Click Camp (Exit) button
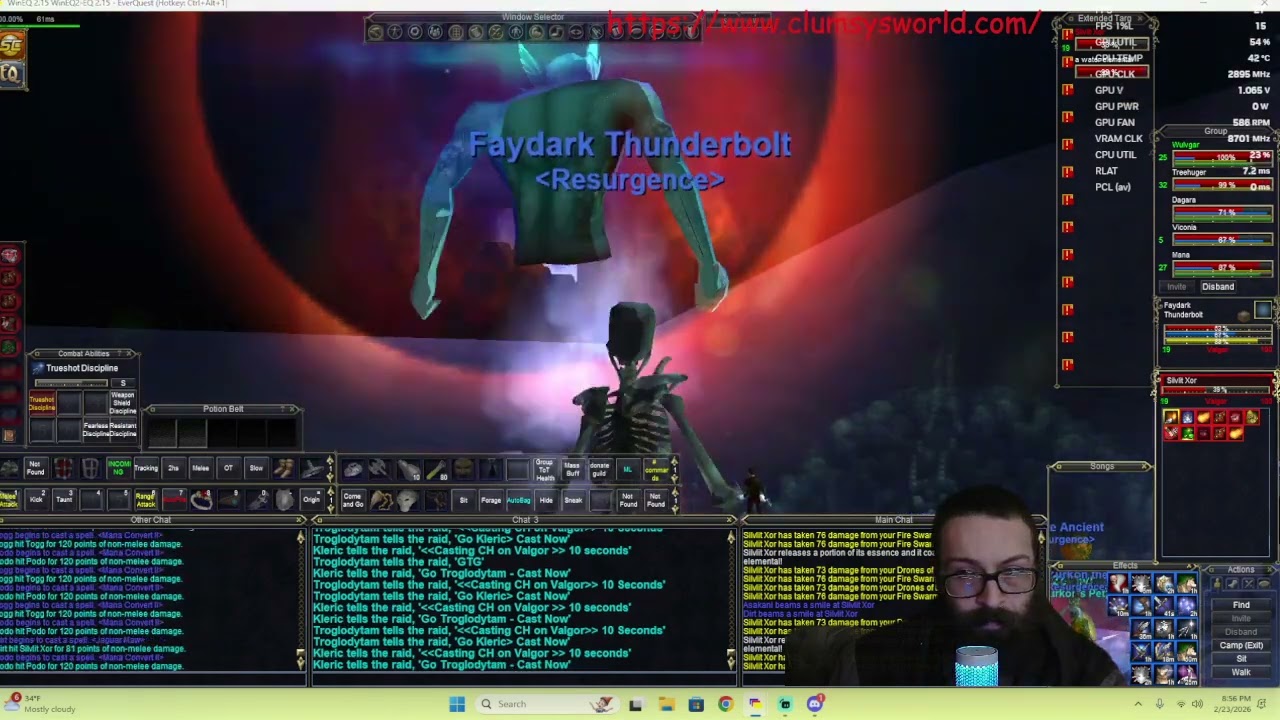1280x720 pixels. coord(1241,645)
